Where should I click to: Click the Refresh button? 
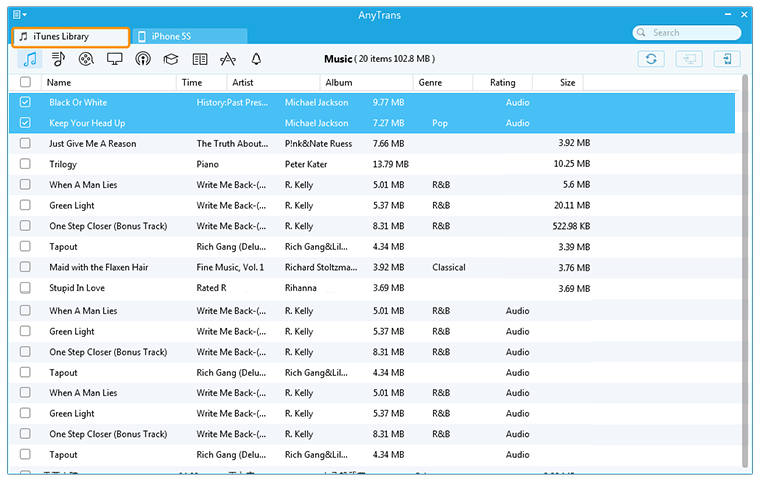click(x=651, y=59)
